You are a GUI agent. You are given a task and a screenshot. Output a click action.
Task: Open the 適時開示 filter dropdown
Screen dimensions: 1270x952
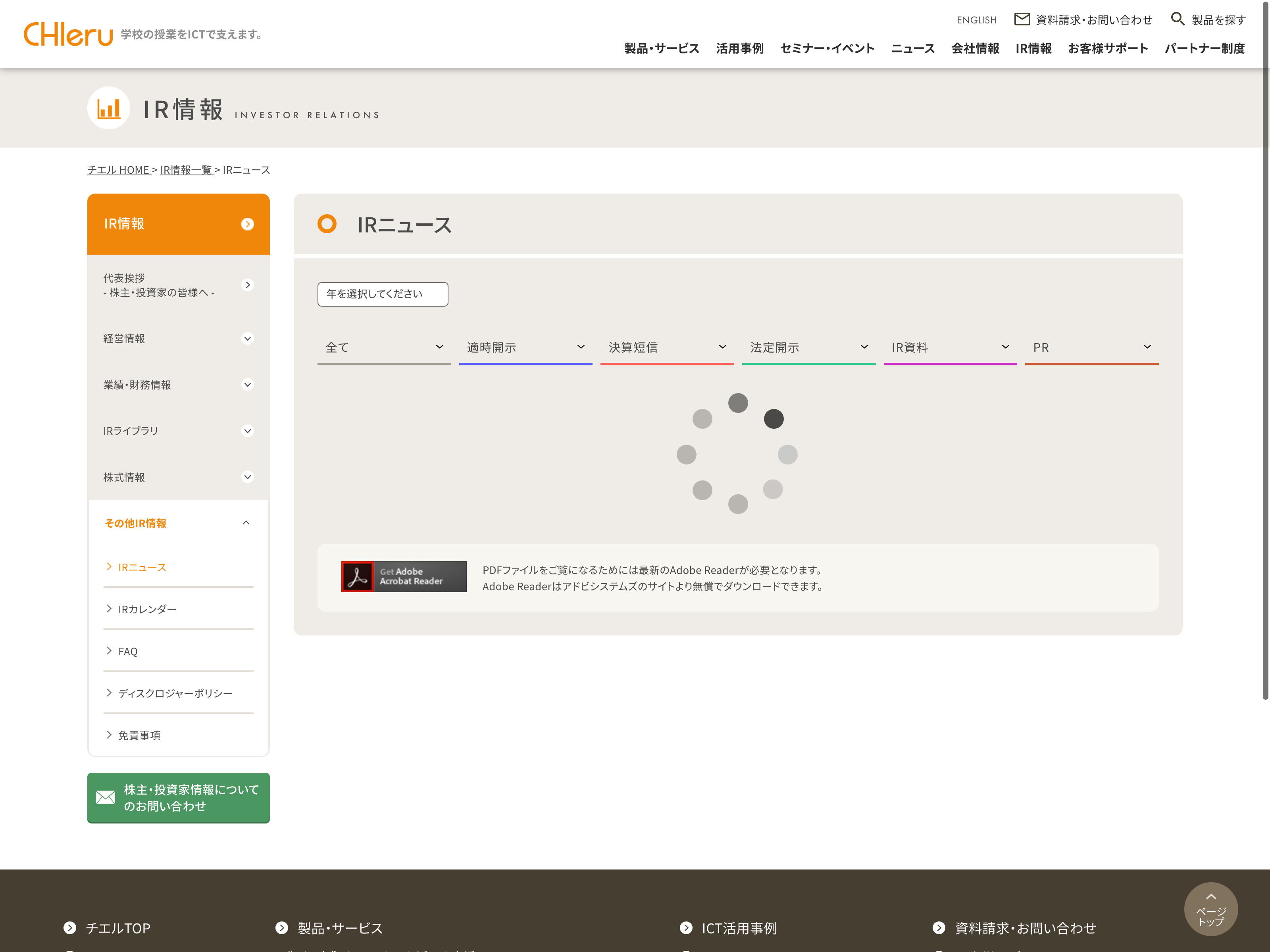525,347
